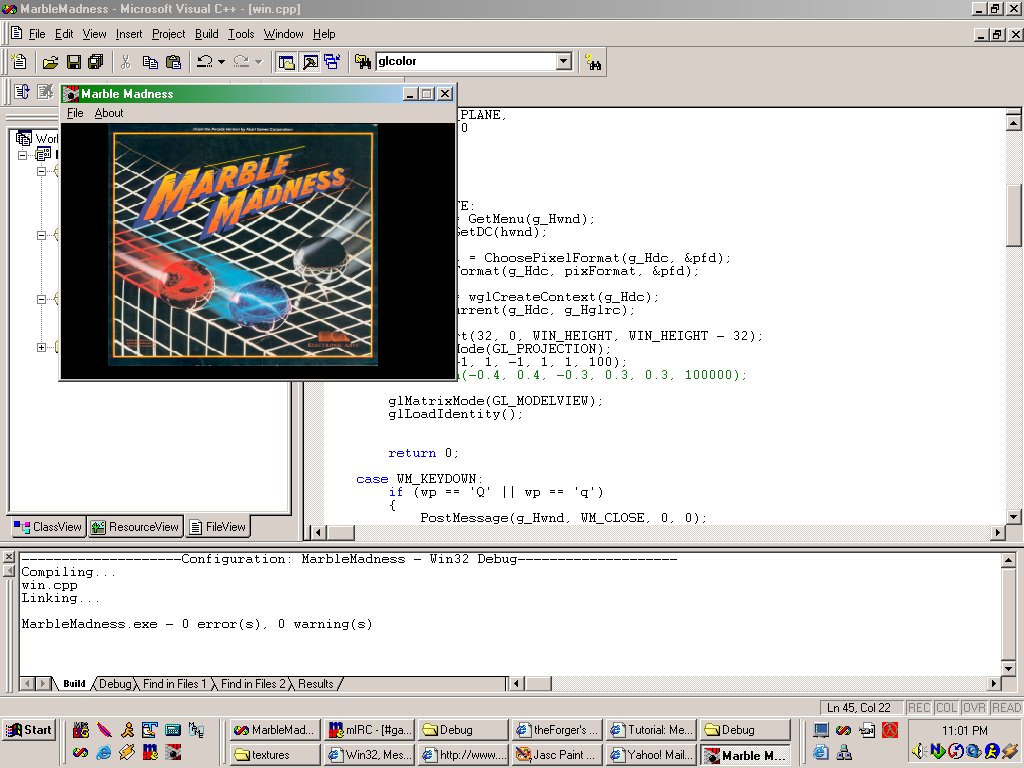The height and width of the screenshot is (768, 1024).
Task: Open the Build menu
Action: [x=206, y=34]
